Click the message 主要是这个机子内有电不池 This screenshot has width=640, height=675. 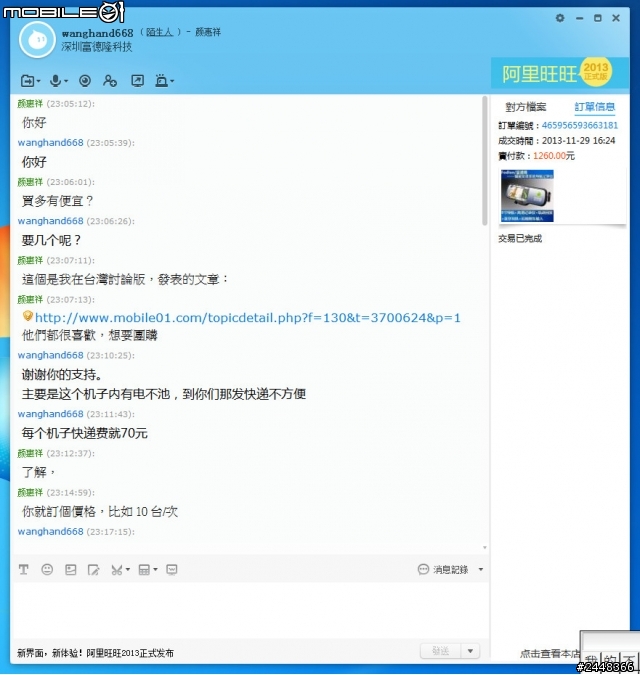click(x=164, y=394)
